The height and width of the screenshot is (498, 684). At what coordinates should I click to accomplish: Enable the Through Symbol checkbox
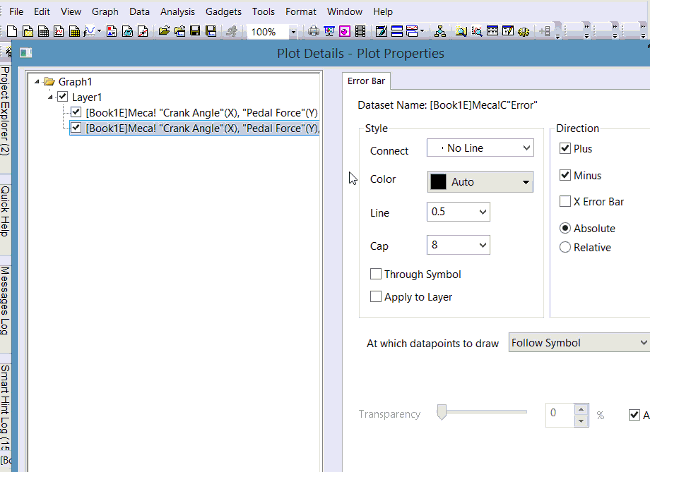point(376,274)
